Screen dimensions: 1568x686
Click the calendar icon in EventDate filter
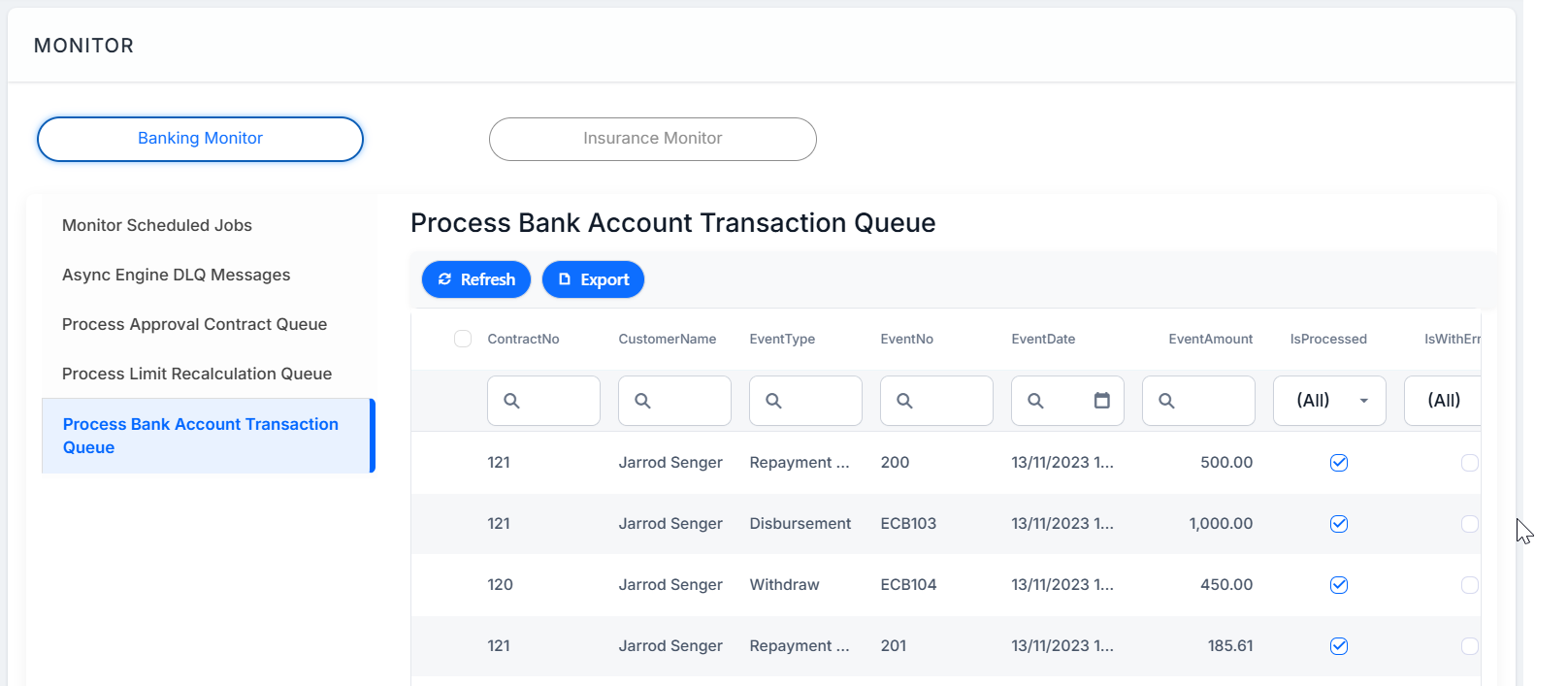click(x=1101, y=401)
